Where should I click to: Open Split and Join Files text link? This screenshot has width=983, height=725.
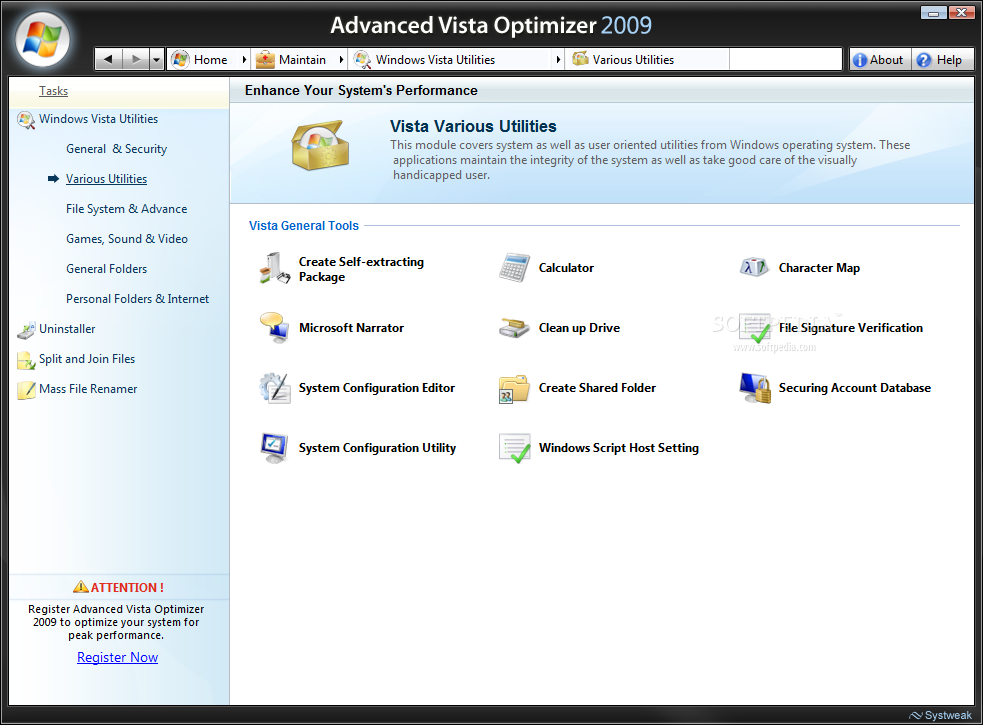coord(87,359)
